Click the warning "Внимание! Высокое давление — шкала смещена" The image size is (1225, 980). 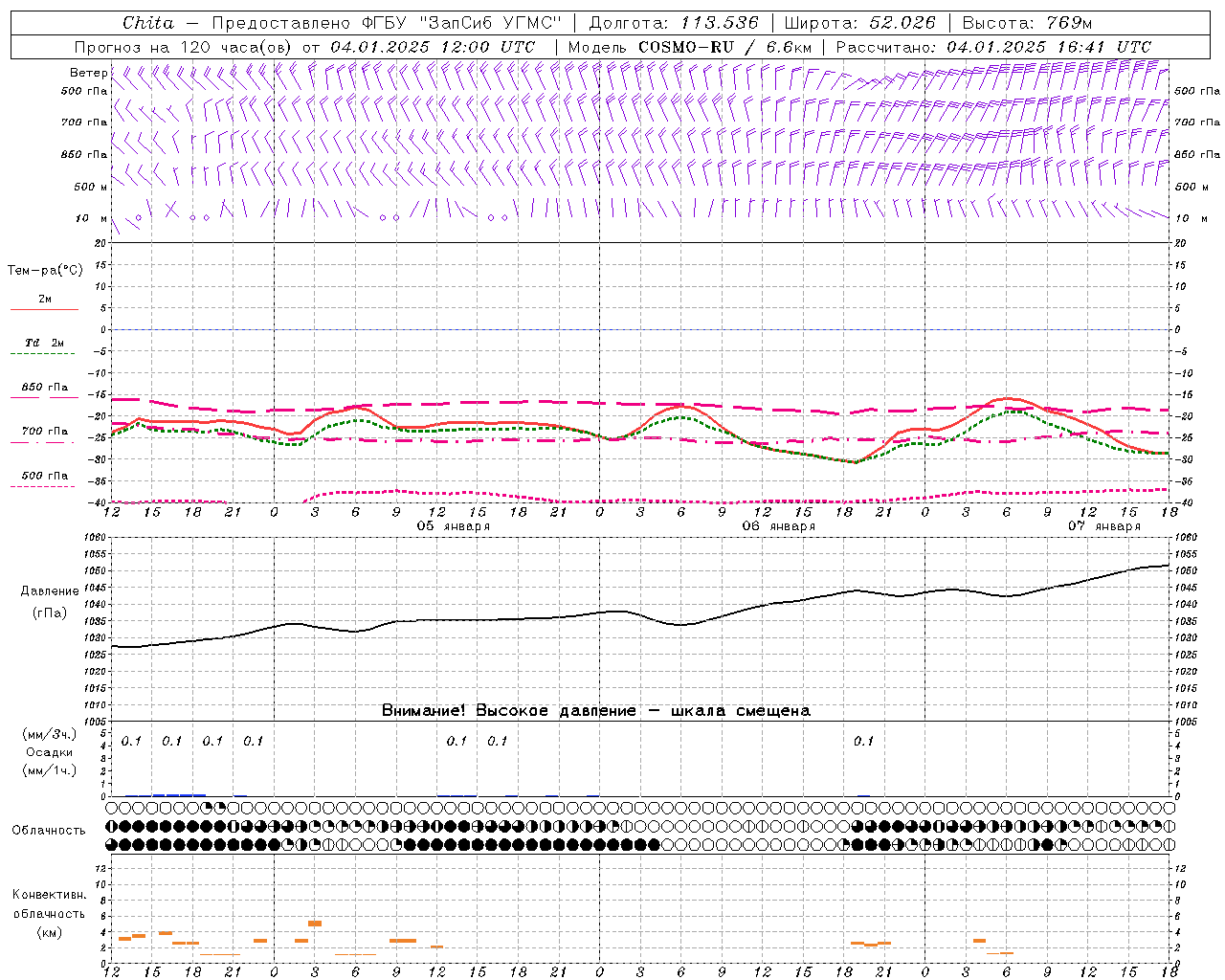point(596,711)
